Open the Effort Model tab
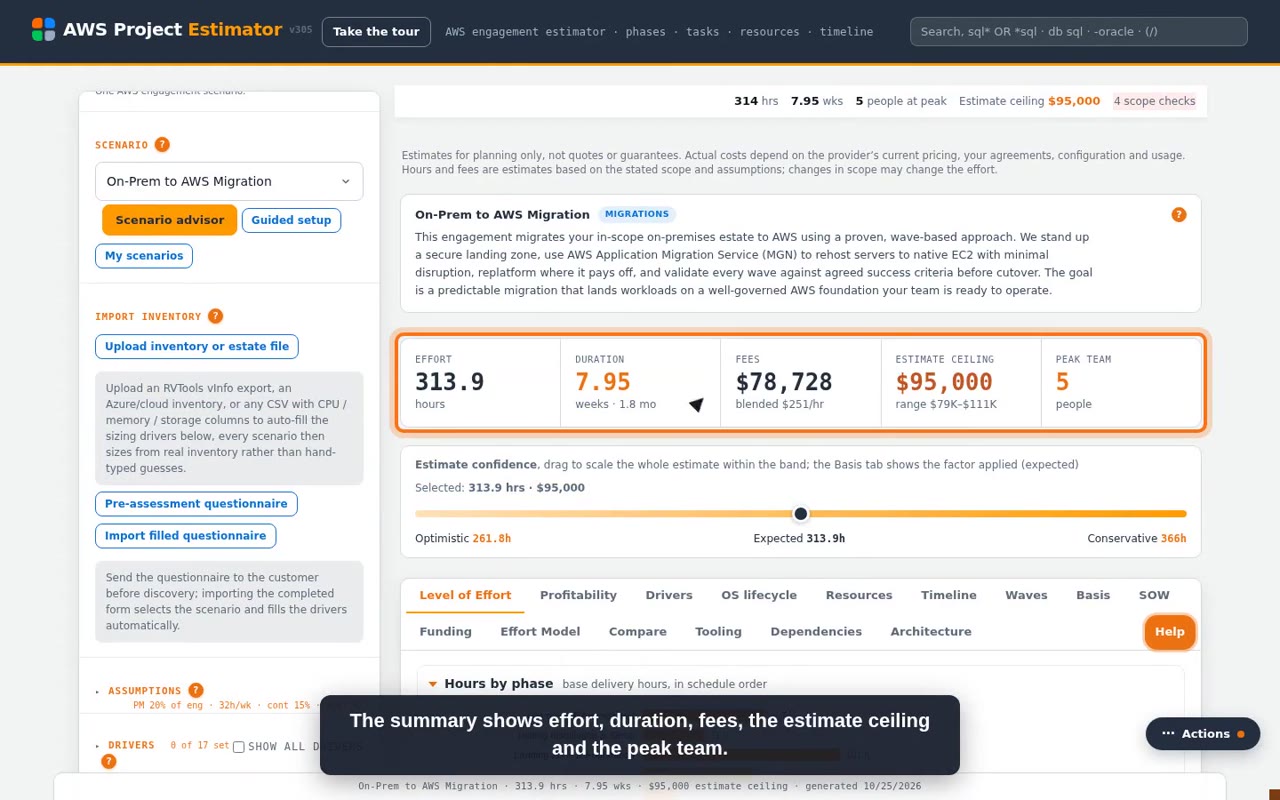1280x800 pixels. click(540, 632)
